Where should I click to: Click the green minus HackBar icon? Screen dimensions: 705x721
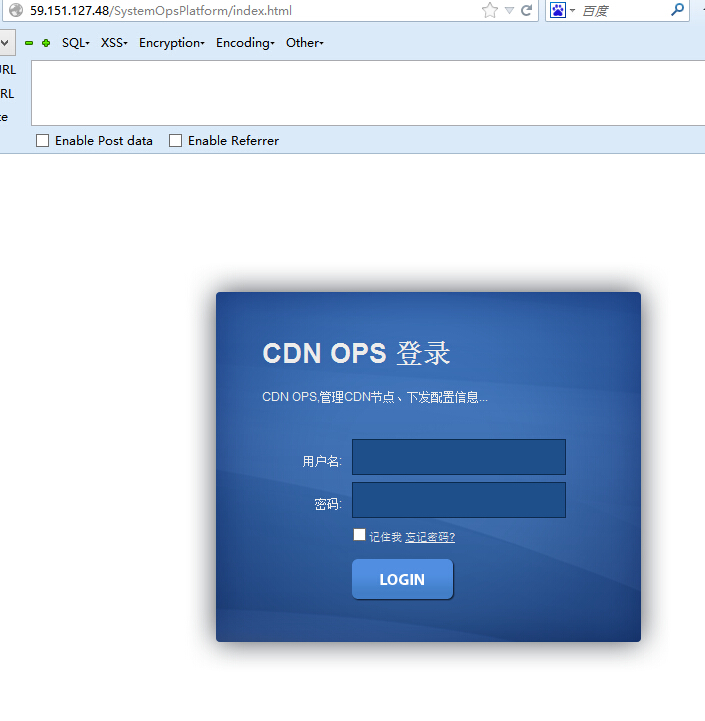click(29, 43)
